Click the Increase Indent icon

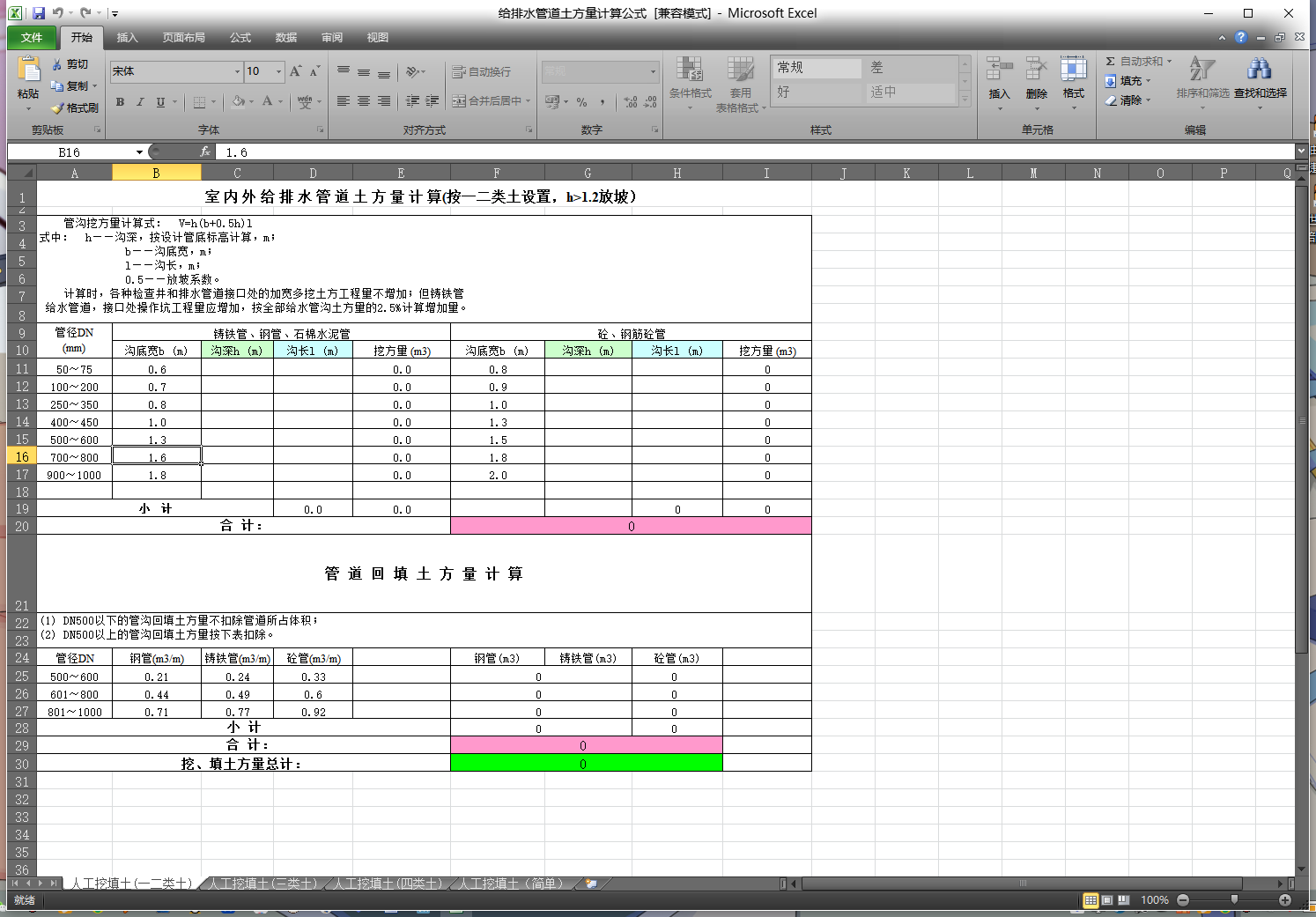coord(433,101)
